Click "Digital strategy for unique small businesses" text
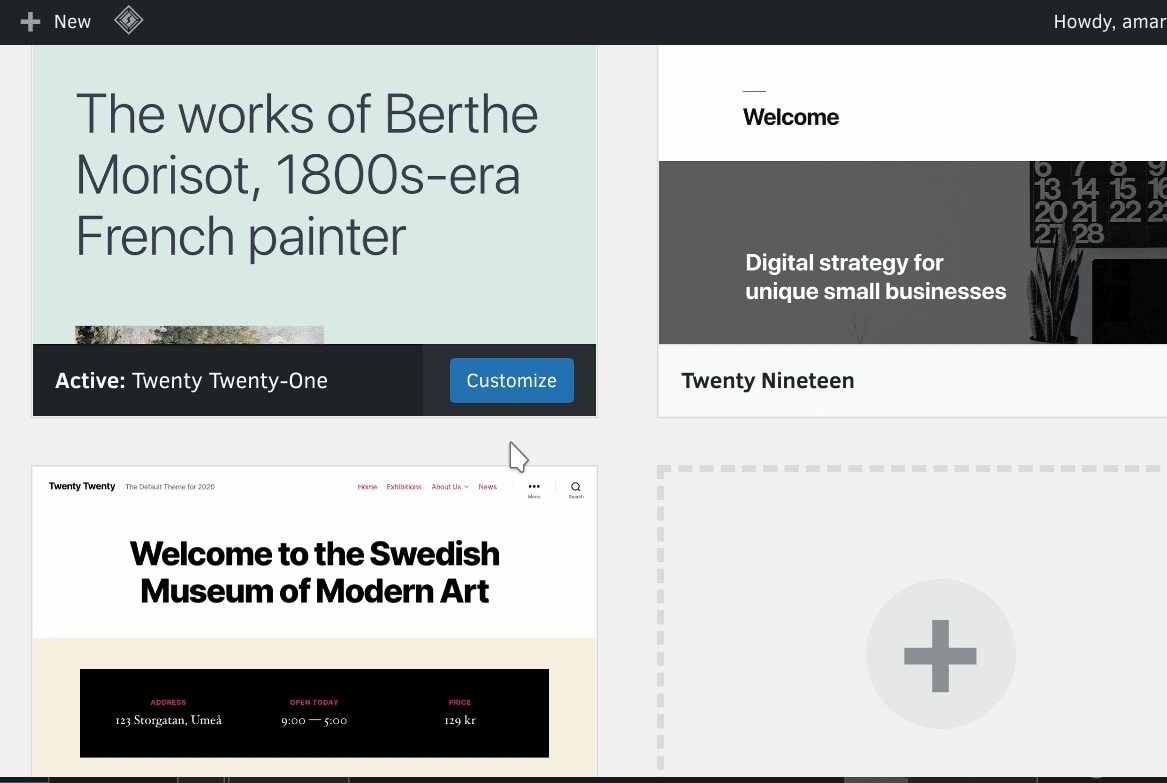1167x783 pixels. click(x=875, y=277)
